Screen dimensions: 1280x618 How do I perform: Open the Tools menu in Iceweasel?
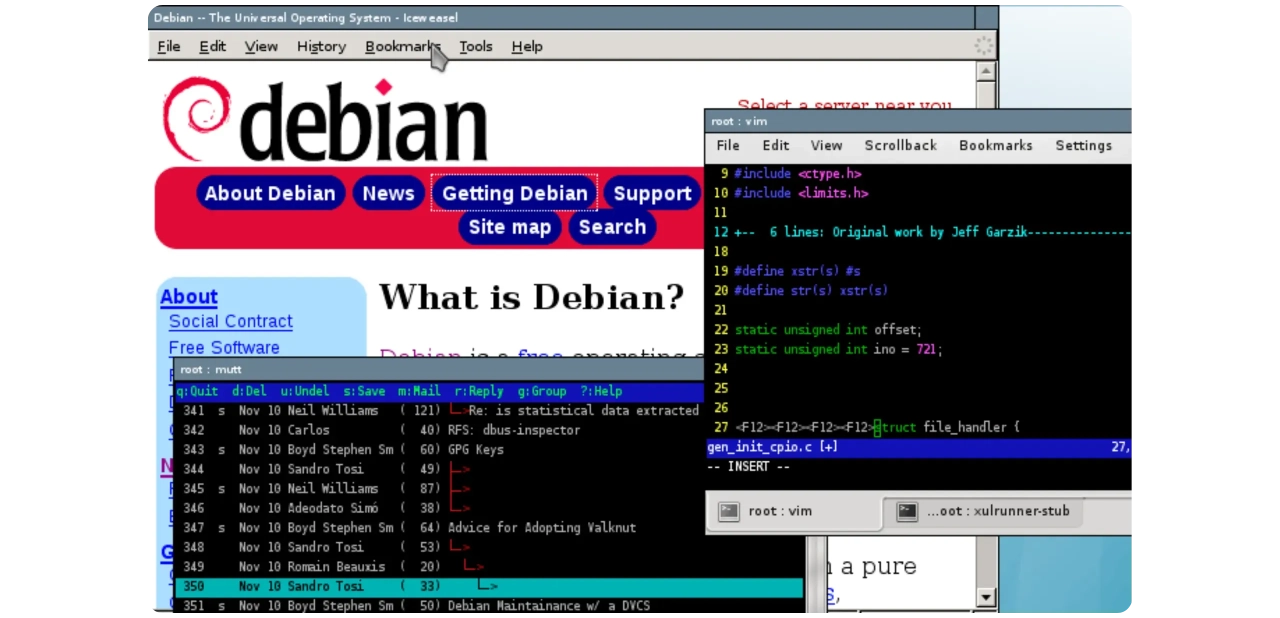476,46
